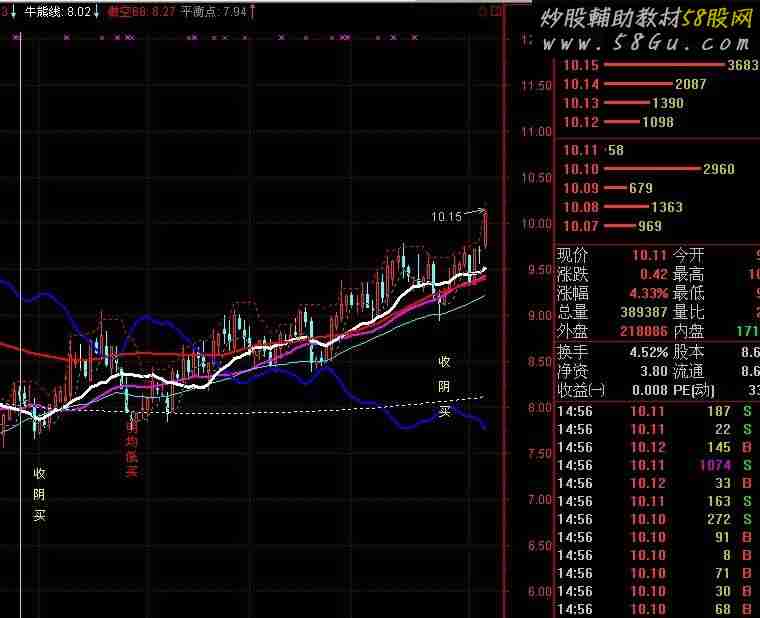Click the small red box icons atop chart
Viewport: 760px width, 618px height.
tap(489, 12)
